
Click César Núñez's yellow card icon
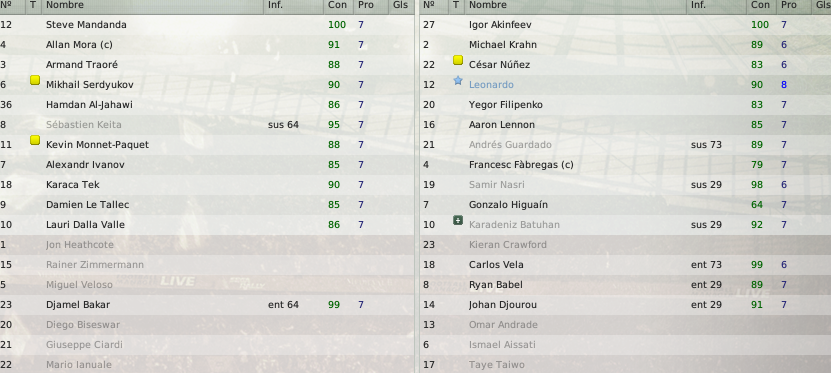click(x=458, y=60)
